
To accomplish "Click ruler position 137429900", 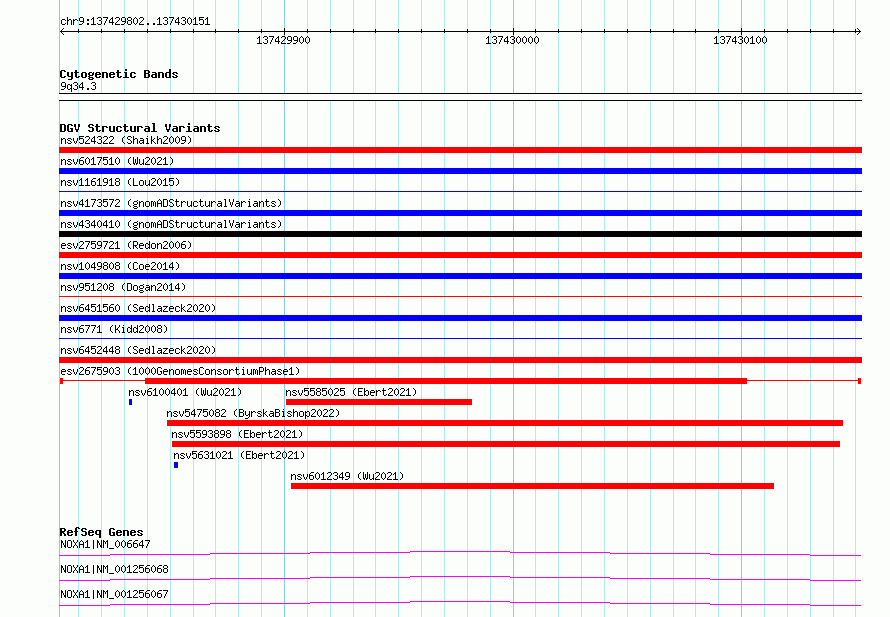I will pos(283,40).
